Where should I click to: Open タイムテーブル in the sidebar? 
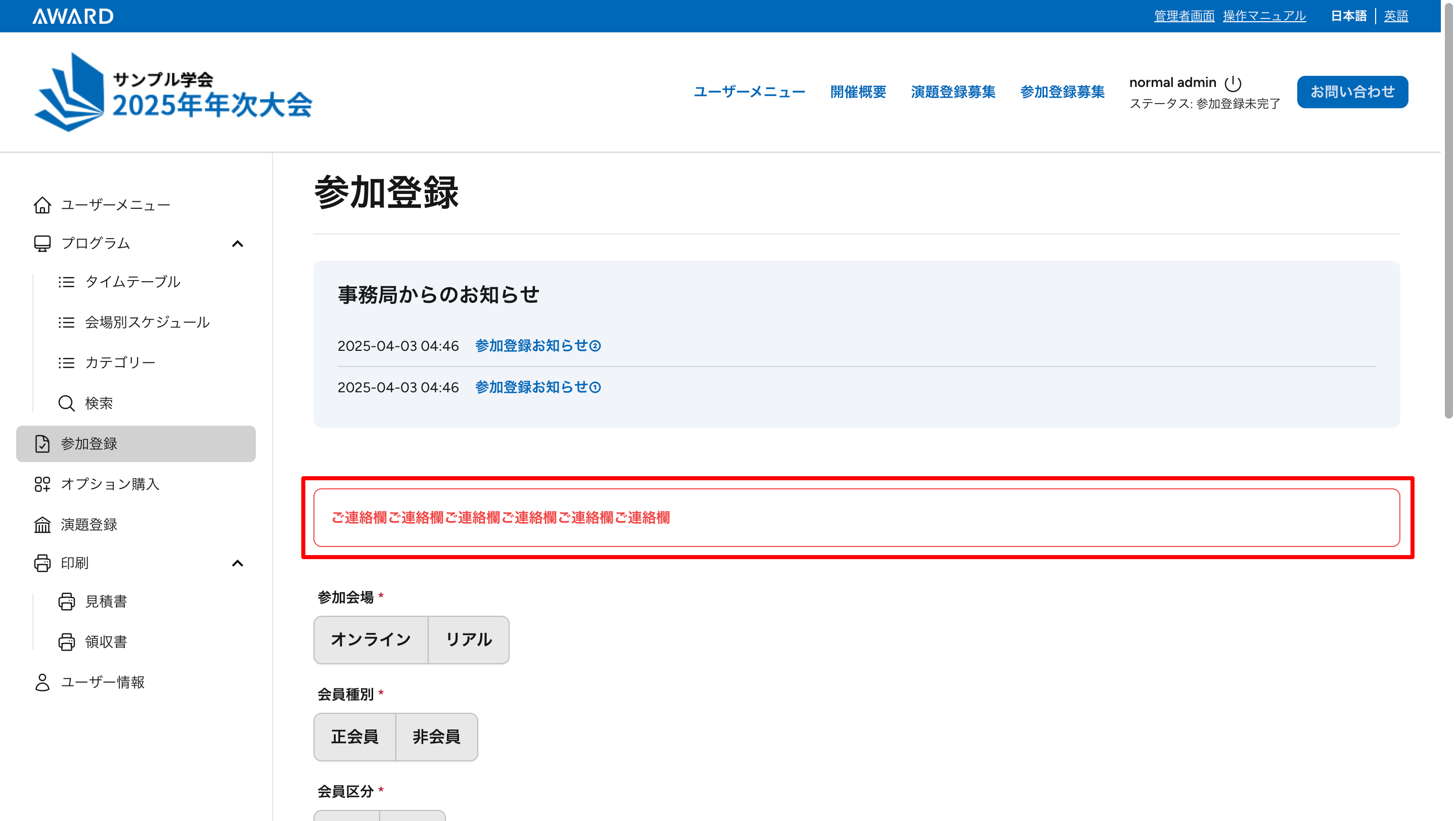132,282
